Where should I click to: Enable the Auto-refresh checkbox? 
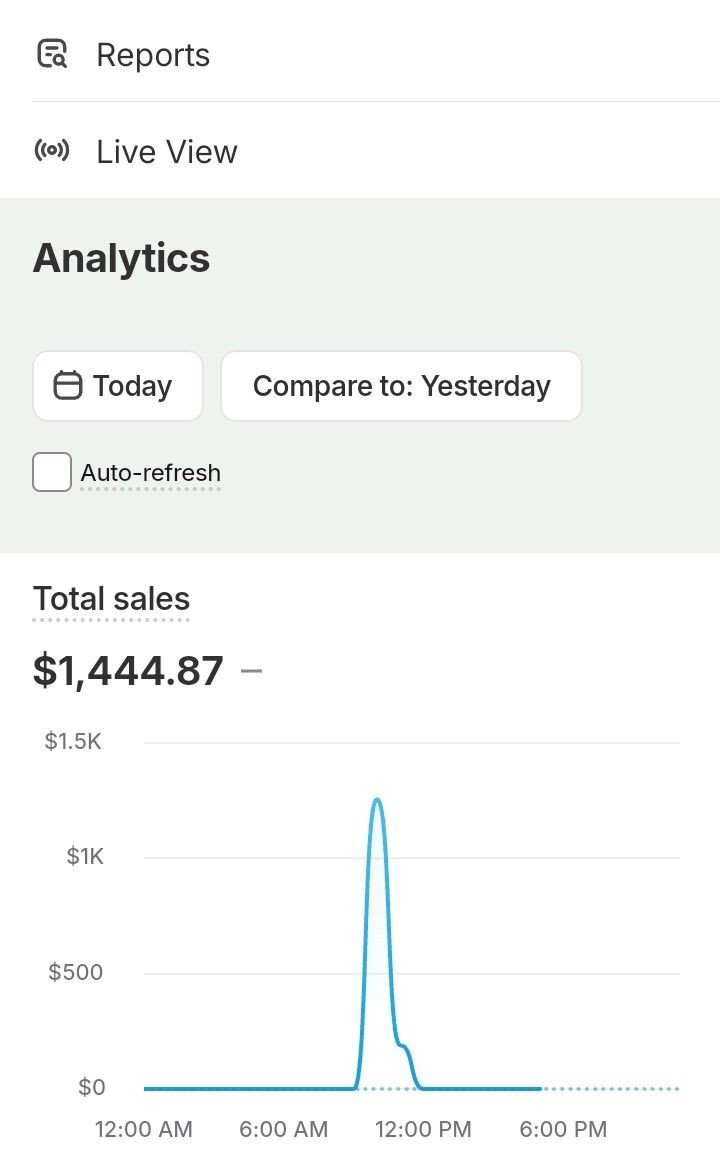(x=52, y=472)
